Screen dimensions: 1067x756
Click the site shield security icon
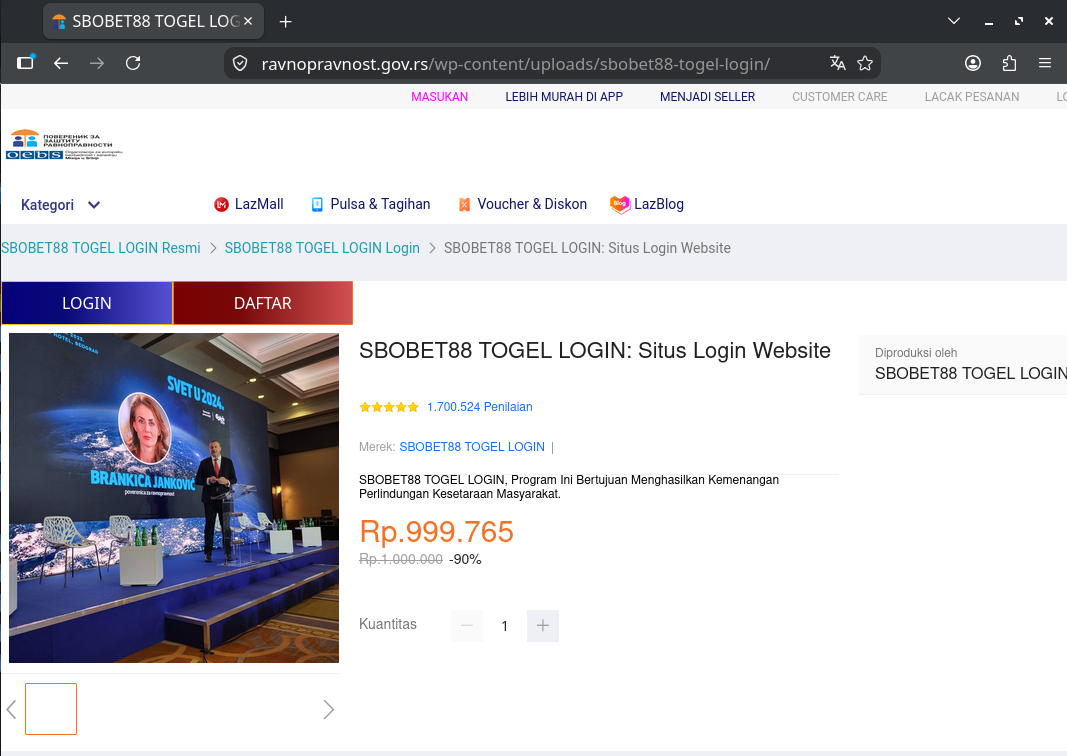240,63
